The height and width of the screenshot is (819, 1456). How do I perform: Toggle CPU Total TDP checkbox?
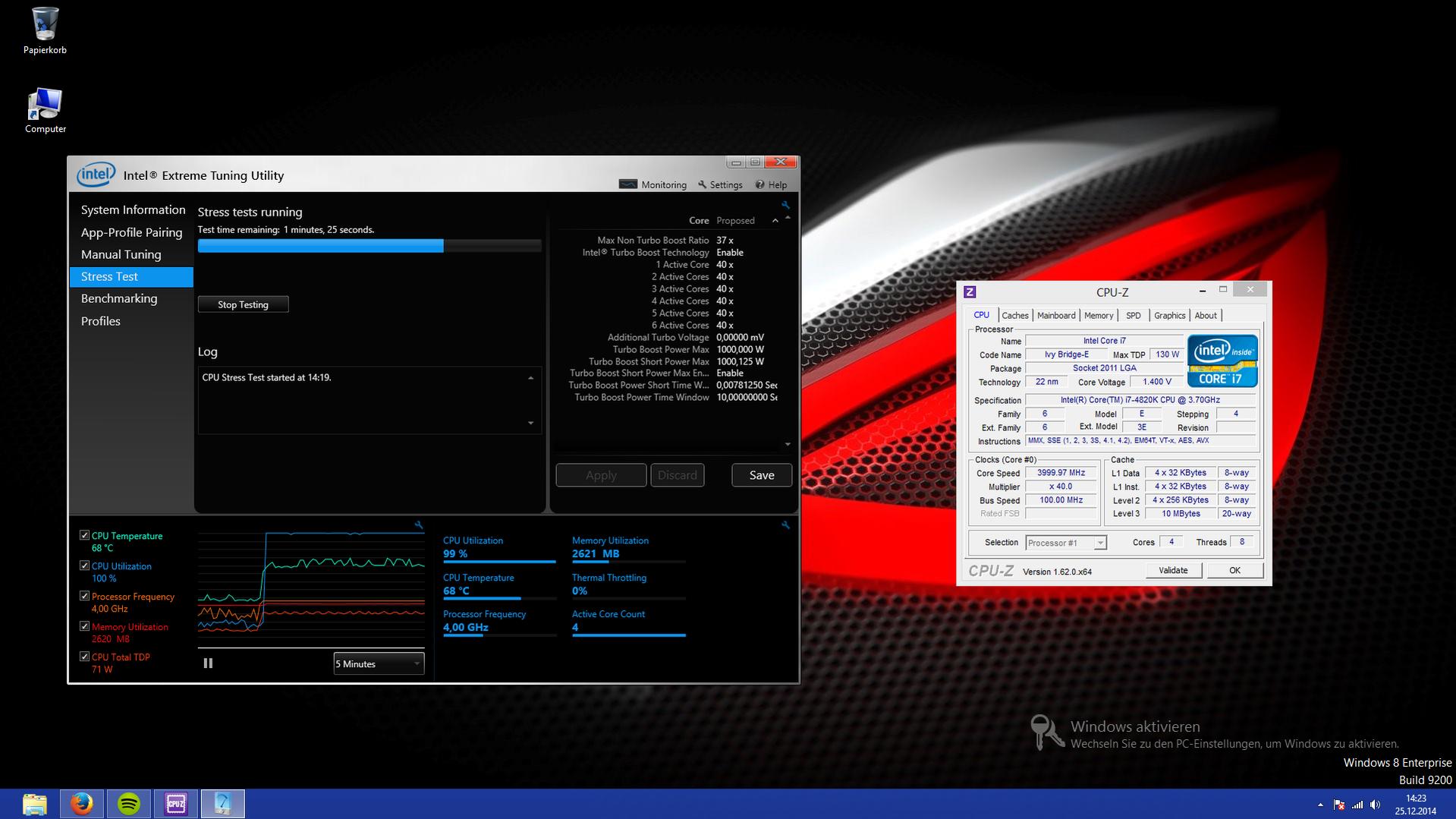point(84,657)
